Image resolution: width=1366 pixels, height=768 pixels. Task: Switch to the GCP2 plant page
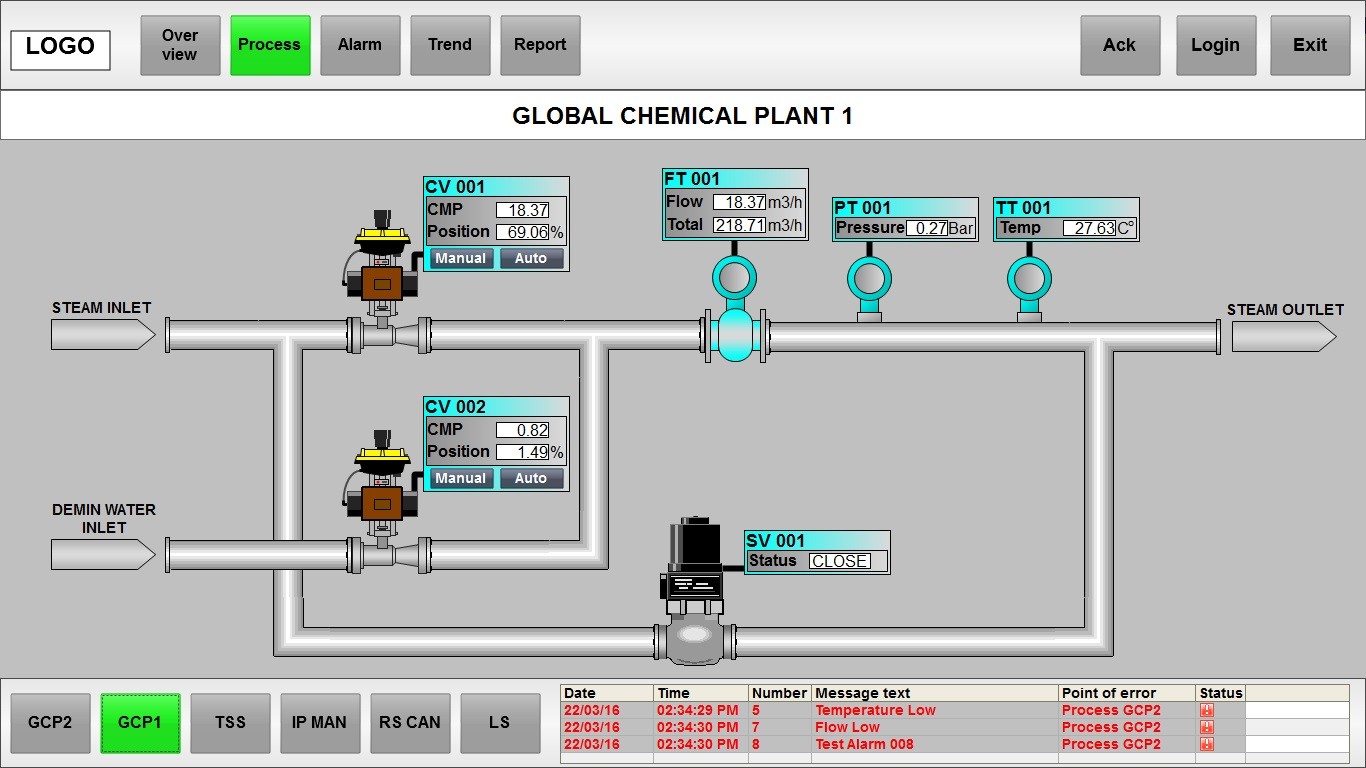(50, 723)
